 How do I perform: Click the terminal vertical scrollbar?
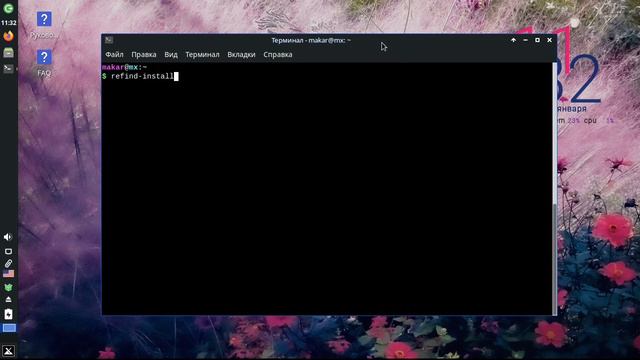pos(554,188)
